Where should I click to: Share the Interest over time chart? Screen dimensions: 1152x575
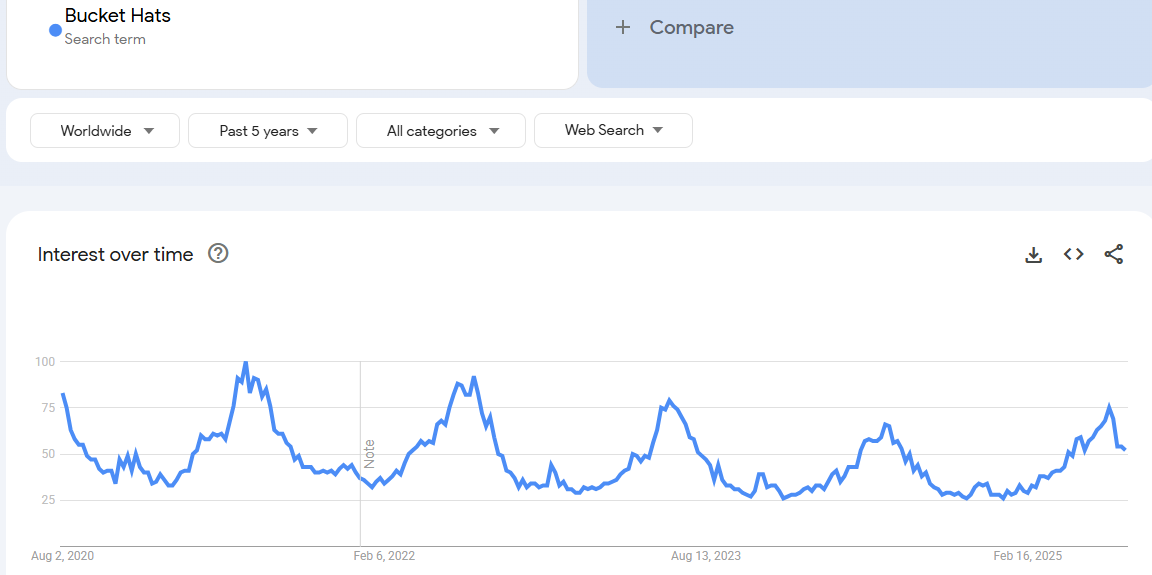tap(1113, 254)
